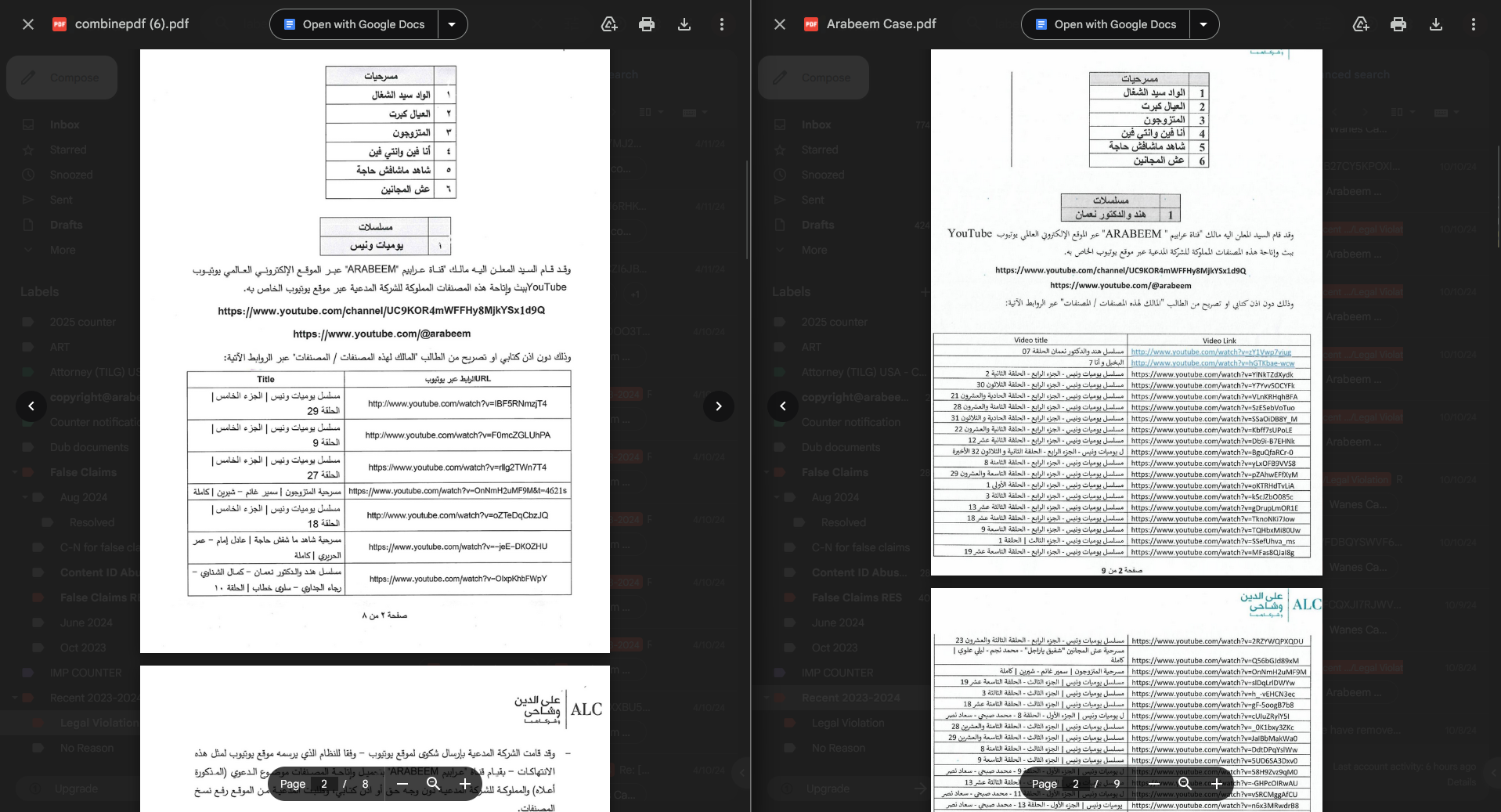Click the PDF file icon for Arabeem Case
1501x812 pixels.
coord(811,24)
